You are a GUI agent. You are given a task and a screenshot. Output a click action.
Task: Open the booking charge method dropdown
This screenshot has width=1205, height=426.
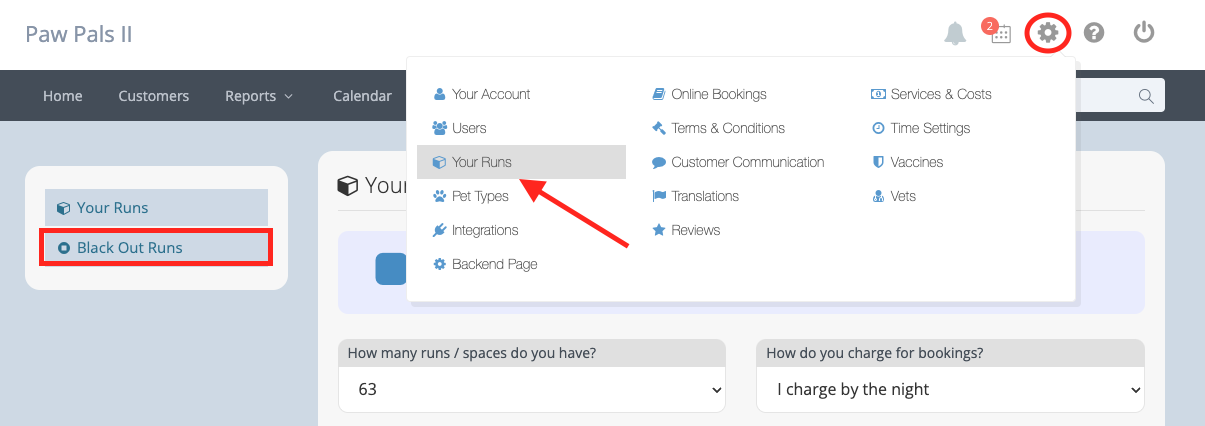(x=950, y=389)
